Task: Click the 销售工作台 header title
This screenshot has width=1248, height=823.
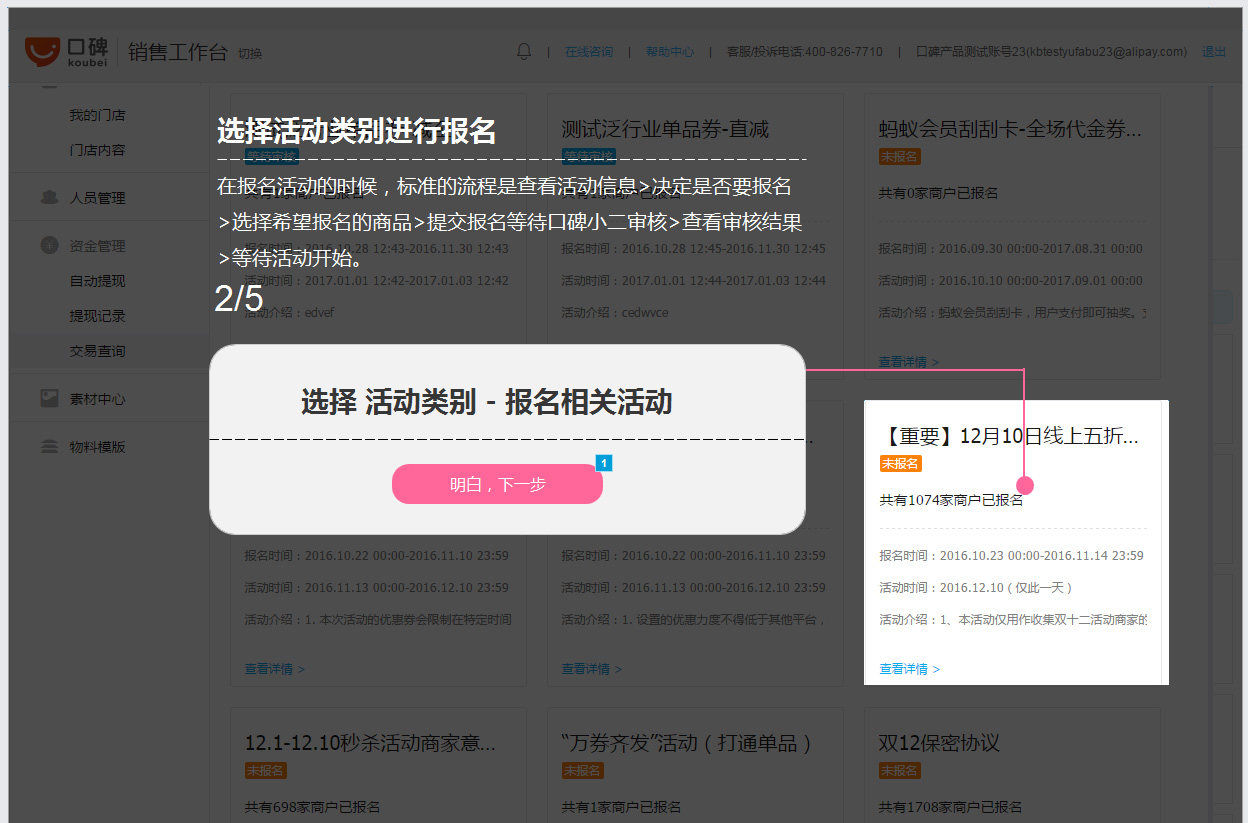Action: (x=178, y=52)
